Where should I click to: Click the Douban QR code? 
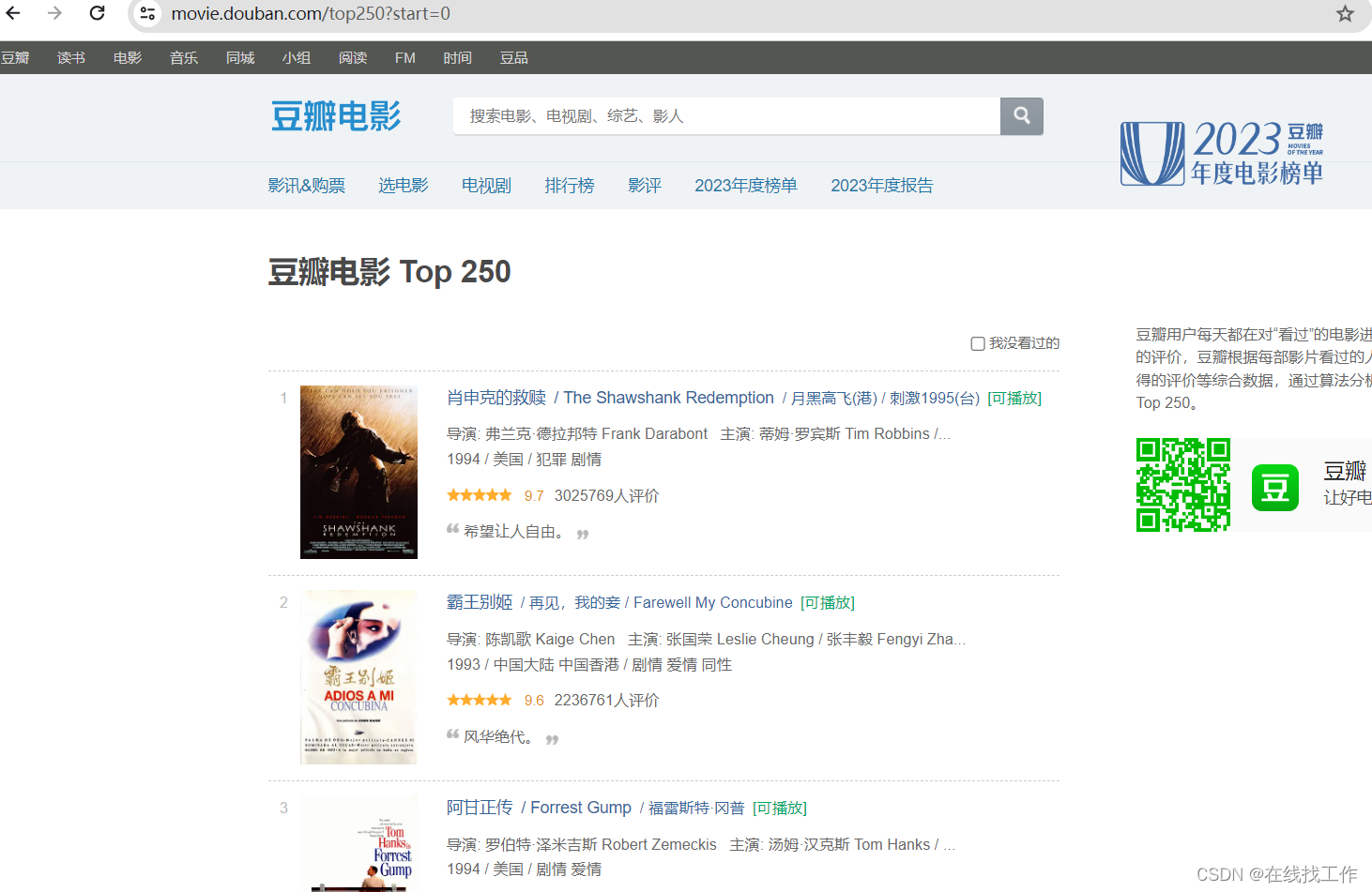pos(1183,485)
